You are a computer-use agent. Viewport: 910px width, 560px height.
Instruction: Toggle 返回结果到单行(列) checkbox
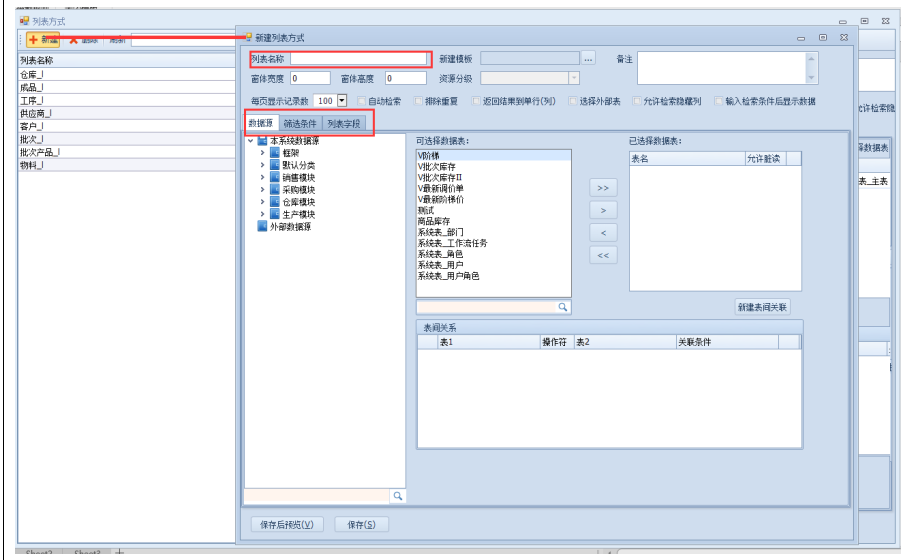476,101
